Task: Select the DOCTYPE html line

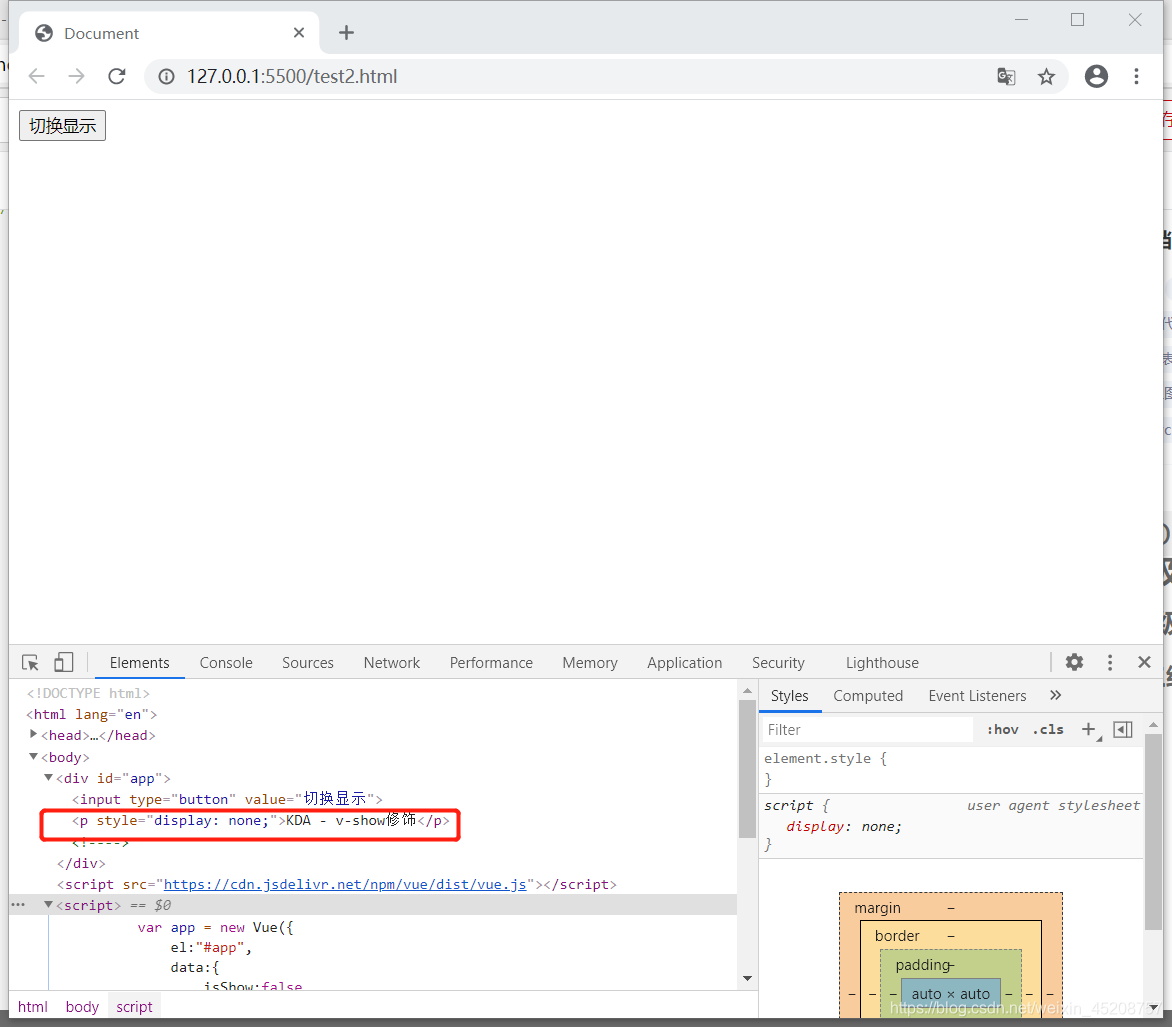Action: pos(88,693)
